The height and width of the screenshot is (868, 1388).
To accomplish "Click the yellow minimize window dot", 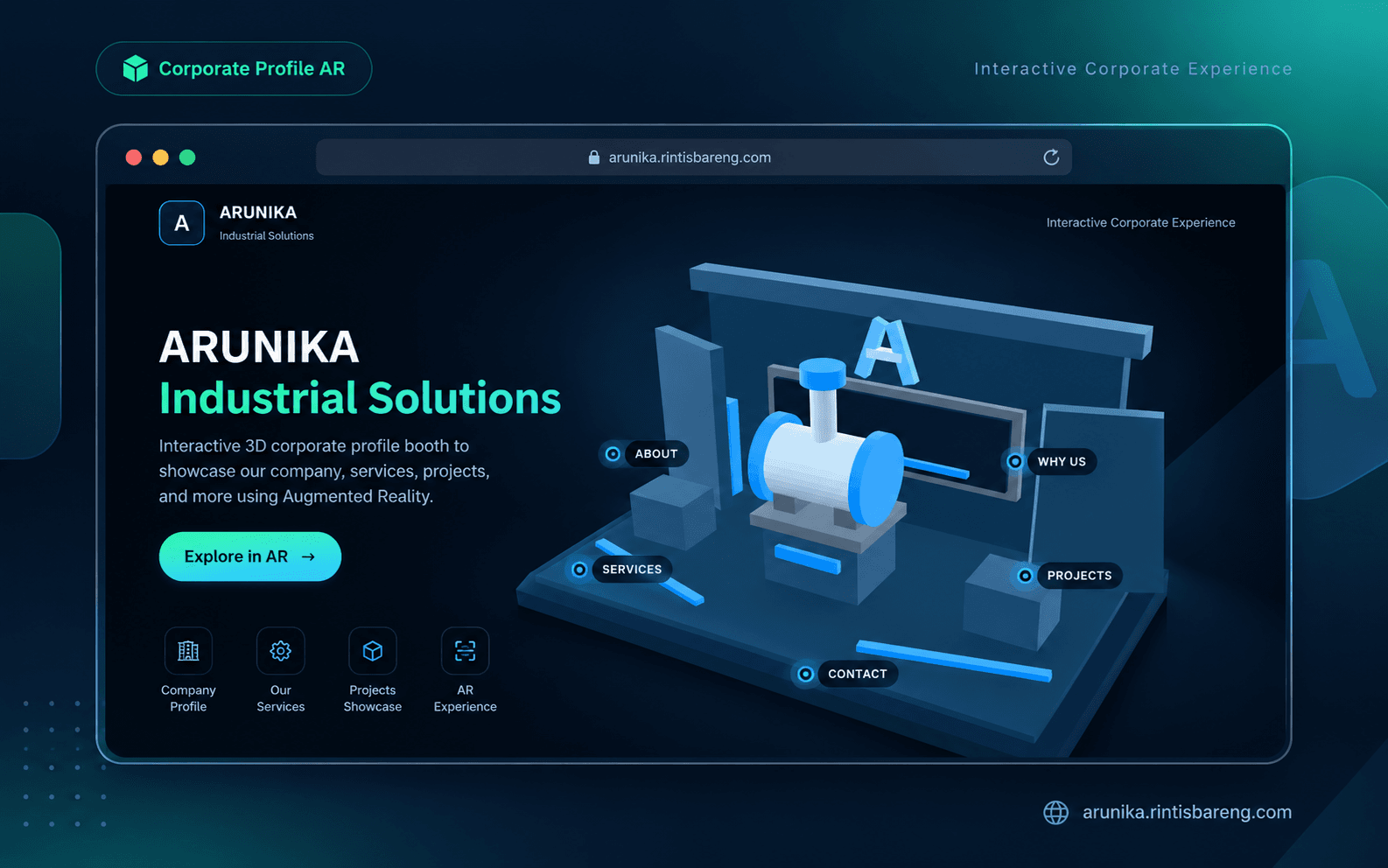I will point(160,157).
